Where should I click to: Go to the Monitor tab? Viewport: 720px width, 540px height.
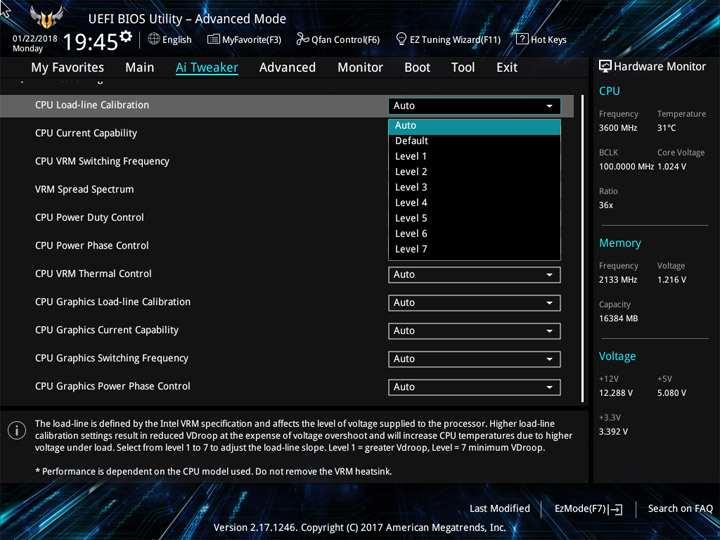pos(360,67)
